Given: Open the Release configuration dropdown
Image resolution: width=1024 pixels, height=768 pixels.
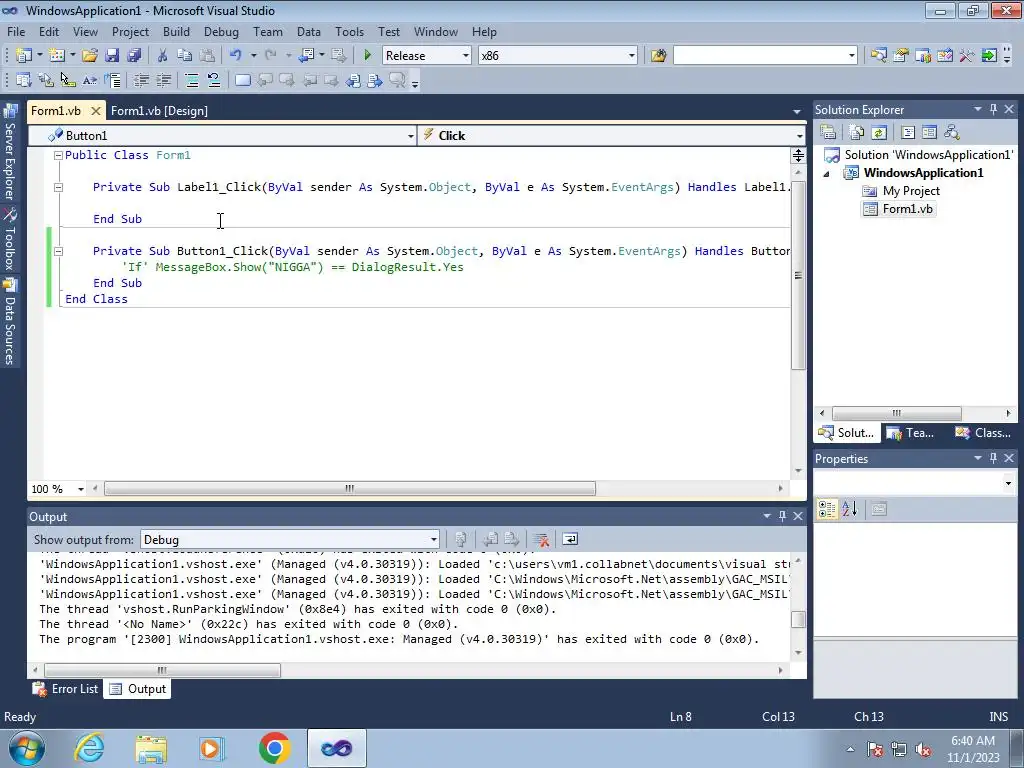Looking at the screenshot, I should (x=466, y=56).
